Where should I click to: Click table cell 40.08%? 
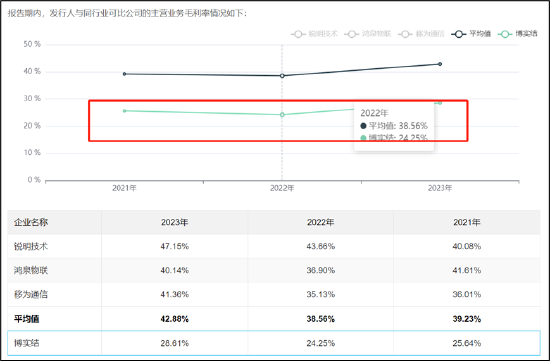[467, 247]
